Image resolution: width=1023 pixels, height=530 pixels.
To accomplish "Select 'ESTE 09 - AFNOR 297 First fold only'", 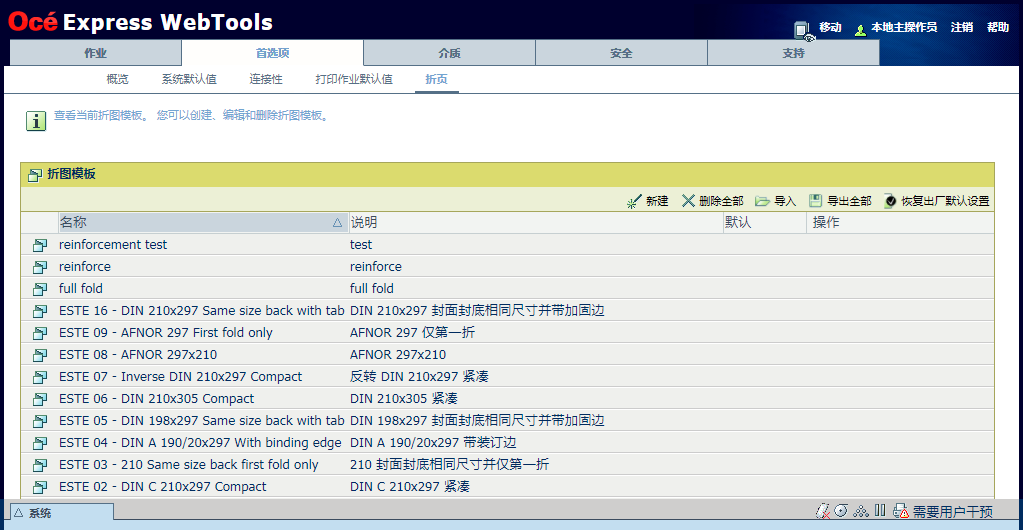I will click(166, 333).
